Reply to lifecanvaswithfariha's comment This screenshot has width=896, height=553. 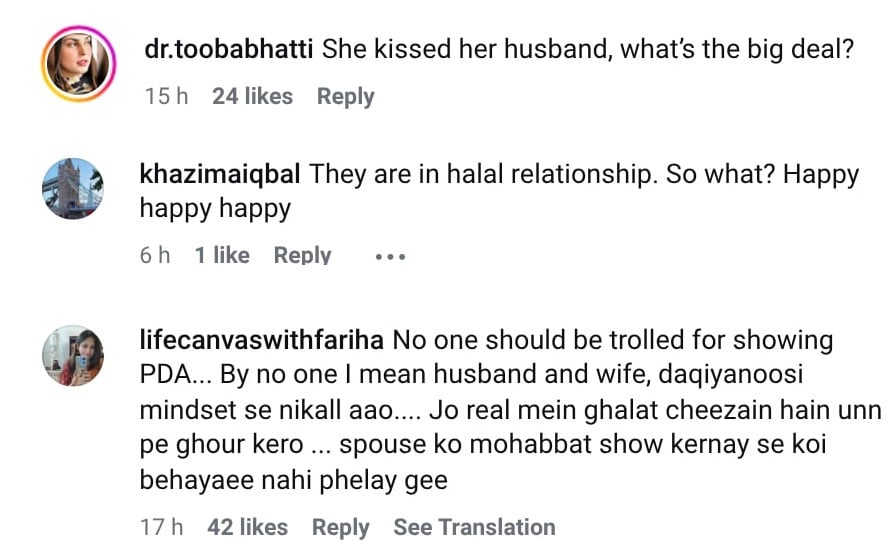(x=340, y=527)
